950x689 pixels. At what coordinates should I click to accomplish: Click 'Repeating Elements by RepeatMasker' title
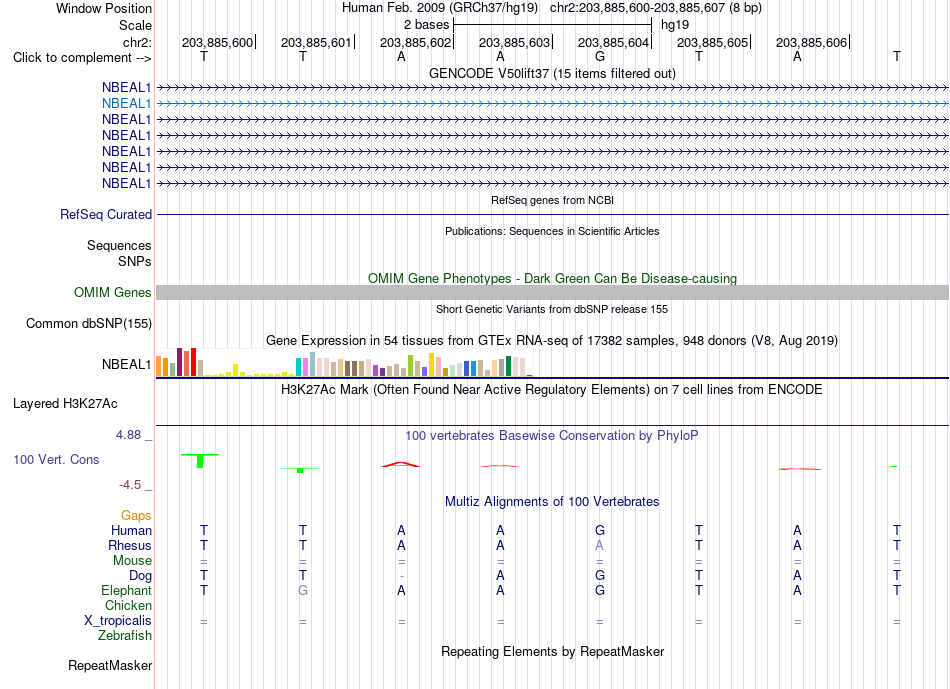[x=553, y=651]
